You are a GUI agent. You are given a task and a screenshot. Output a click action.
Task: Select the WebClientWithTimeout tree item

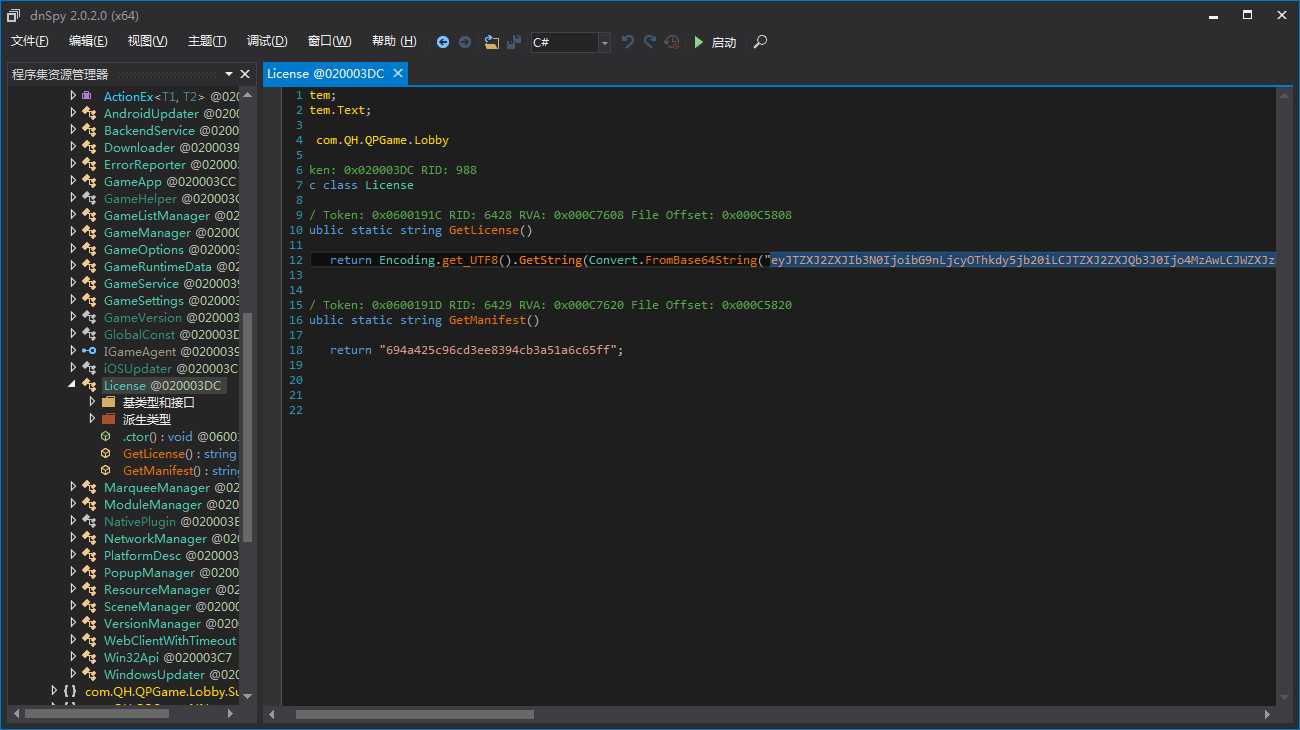pos(170,640)
